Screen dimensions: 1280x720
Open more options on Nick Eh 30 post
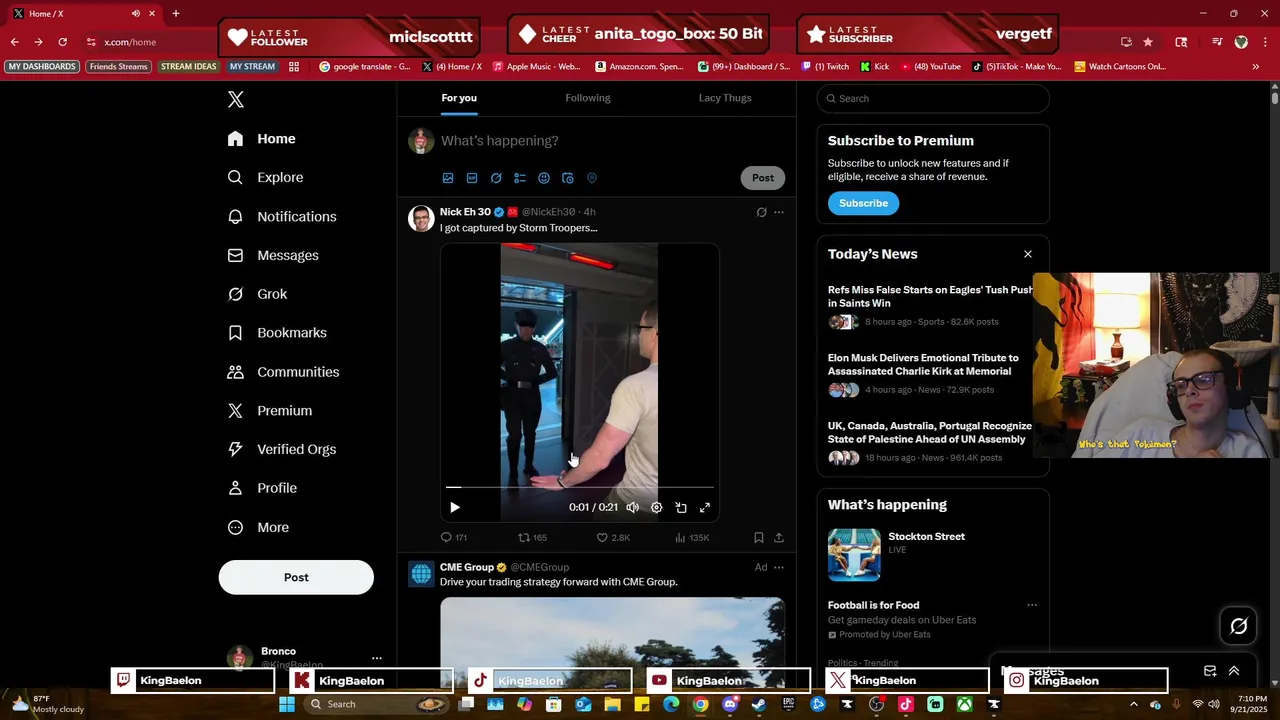coord(779,212)
